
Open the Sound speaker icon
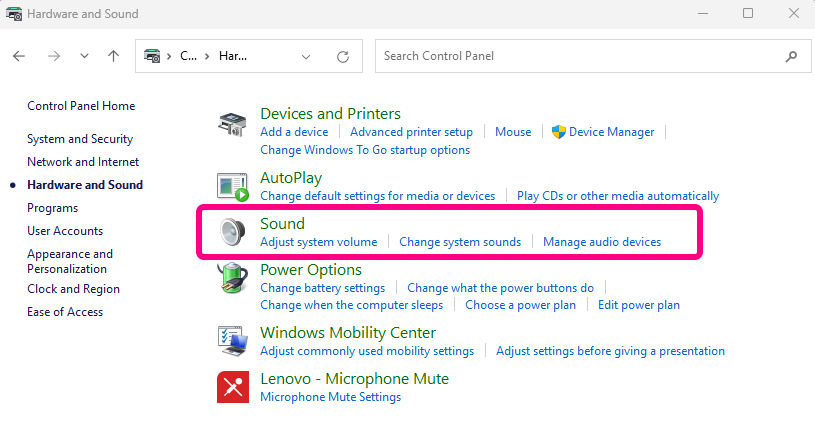coord(232,231)
